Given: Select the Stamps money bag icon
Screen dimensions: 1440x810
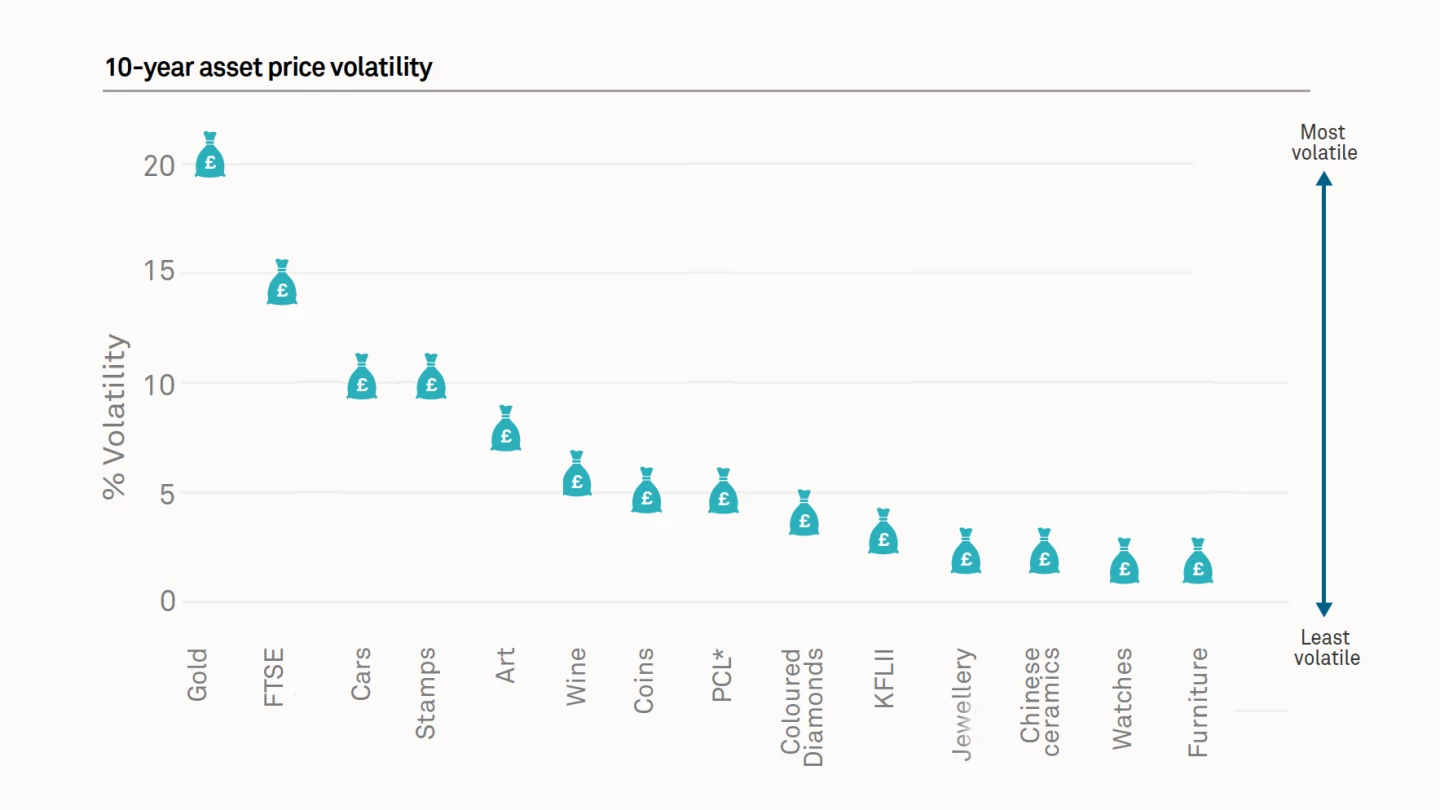Looking at the screenshot, I should 431,379.
